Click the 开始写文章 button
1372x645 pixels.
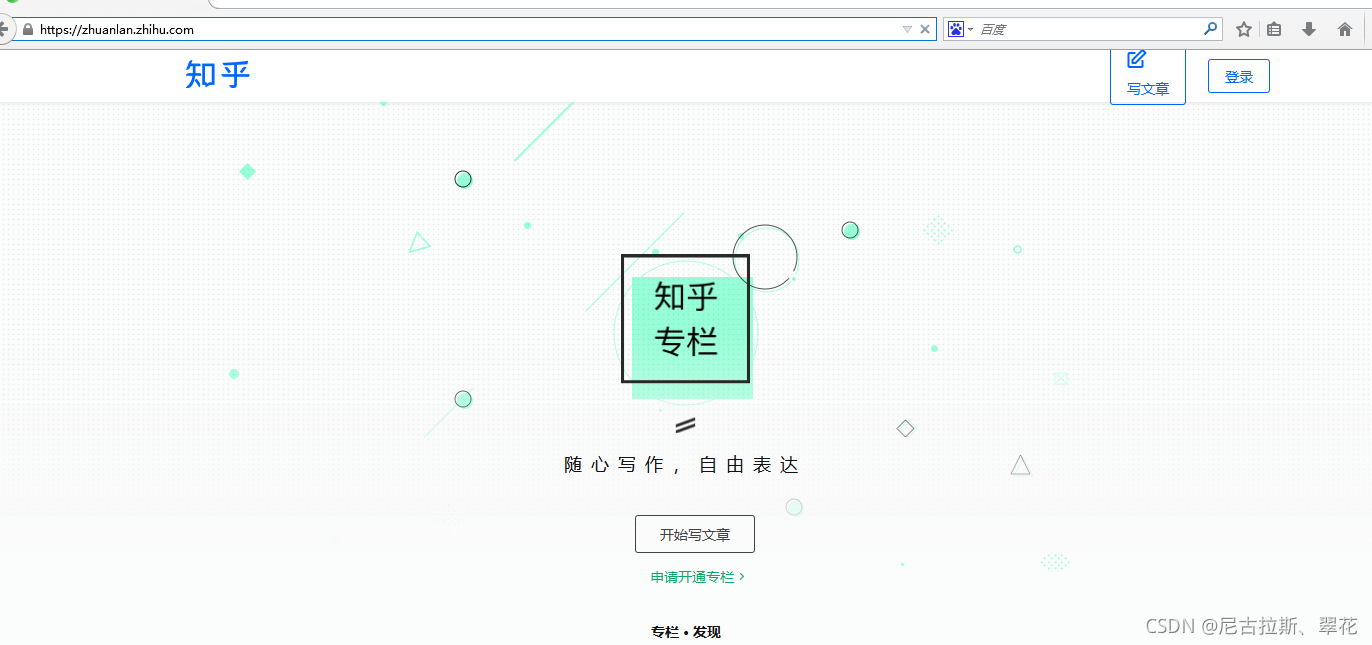695,534
